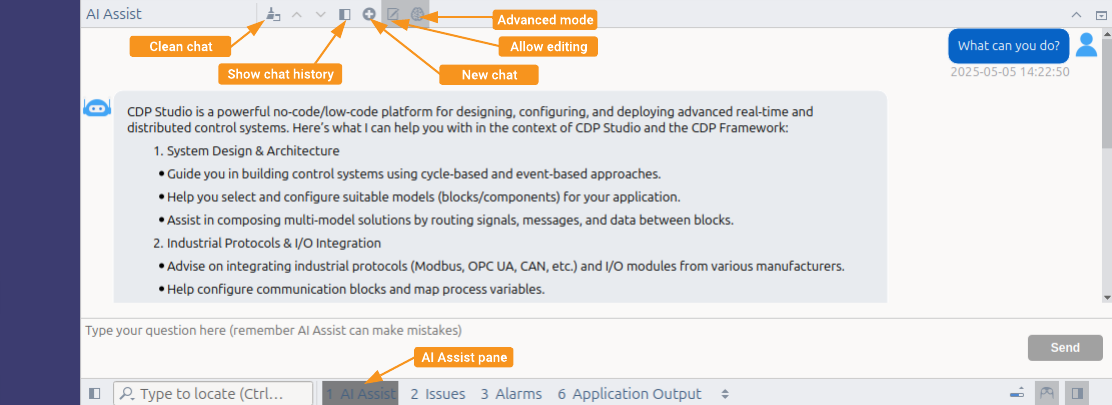This screenshot has height=405, width=1112.
Task: Switch to the Issues tab
Action: pyautogui.click(x=438, y=394)
